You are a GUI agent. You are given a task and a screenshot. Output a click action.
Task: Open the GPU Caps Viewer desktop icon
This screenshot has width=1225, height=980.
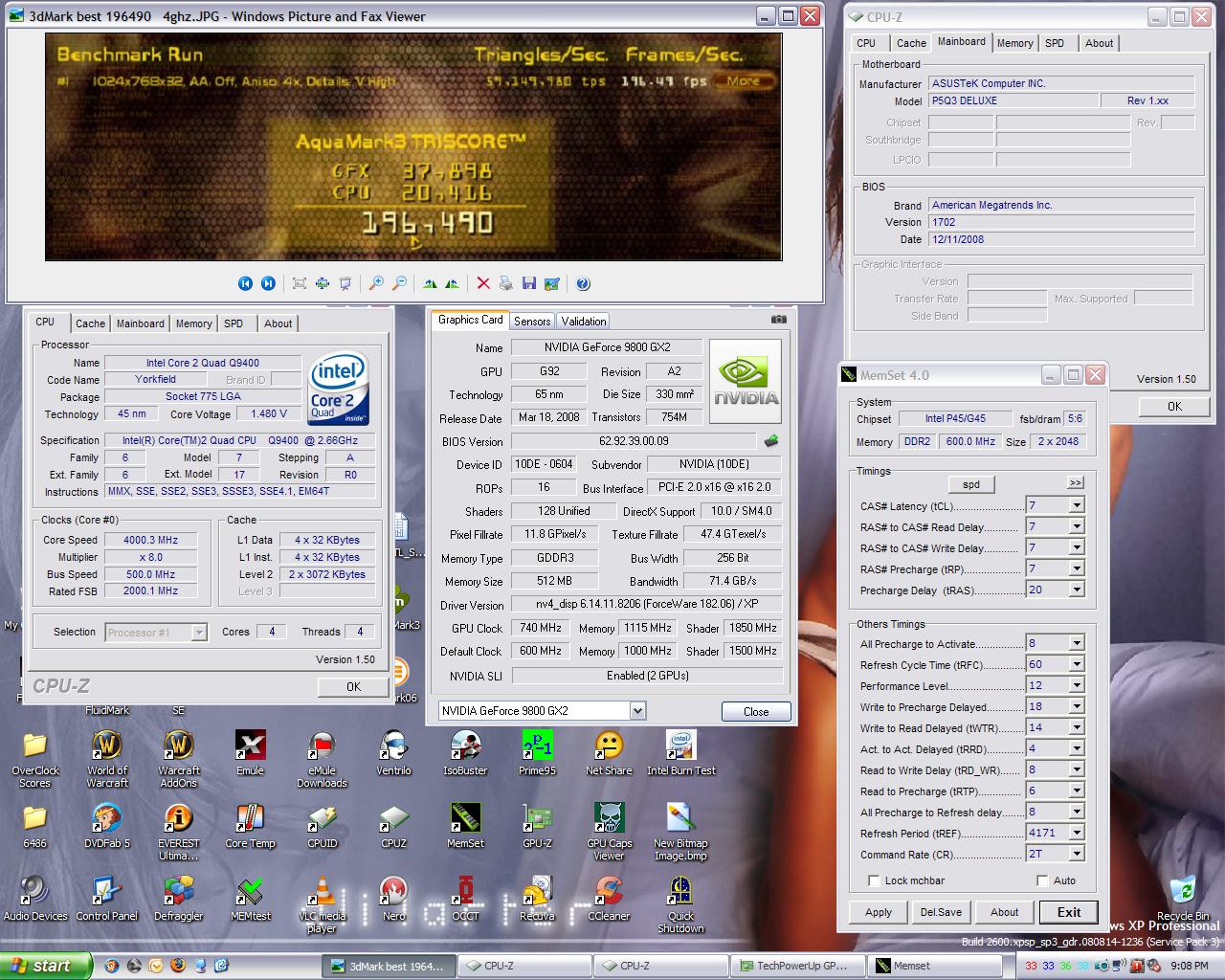click(609, 832)
